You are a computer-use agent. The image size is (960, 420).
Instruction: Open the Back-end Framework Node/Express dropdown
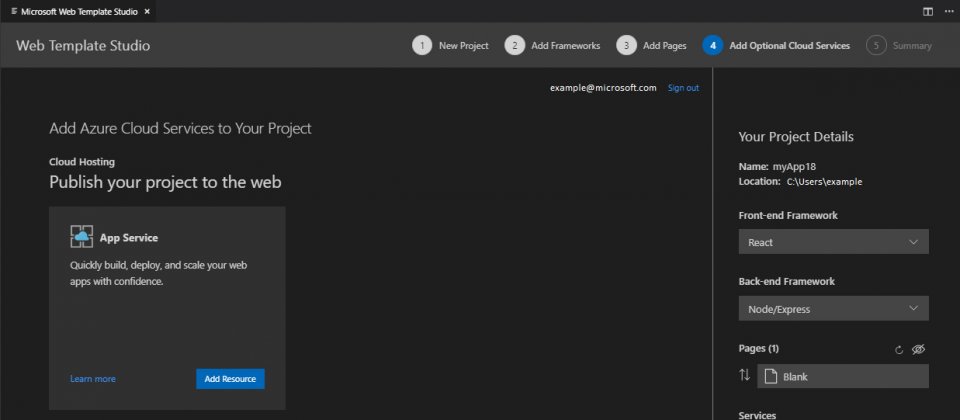click(833, 309)
